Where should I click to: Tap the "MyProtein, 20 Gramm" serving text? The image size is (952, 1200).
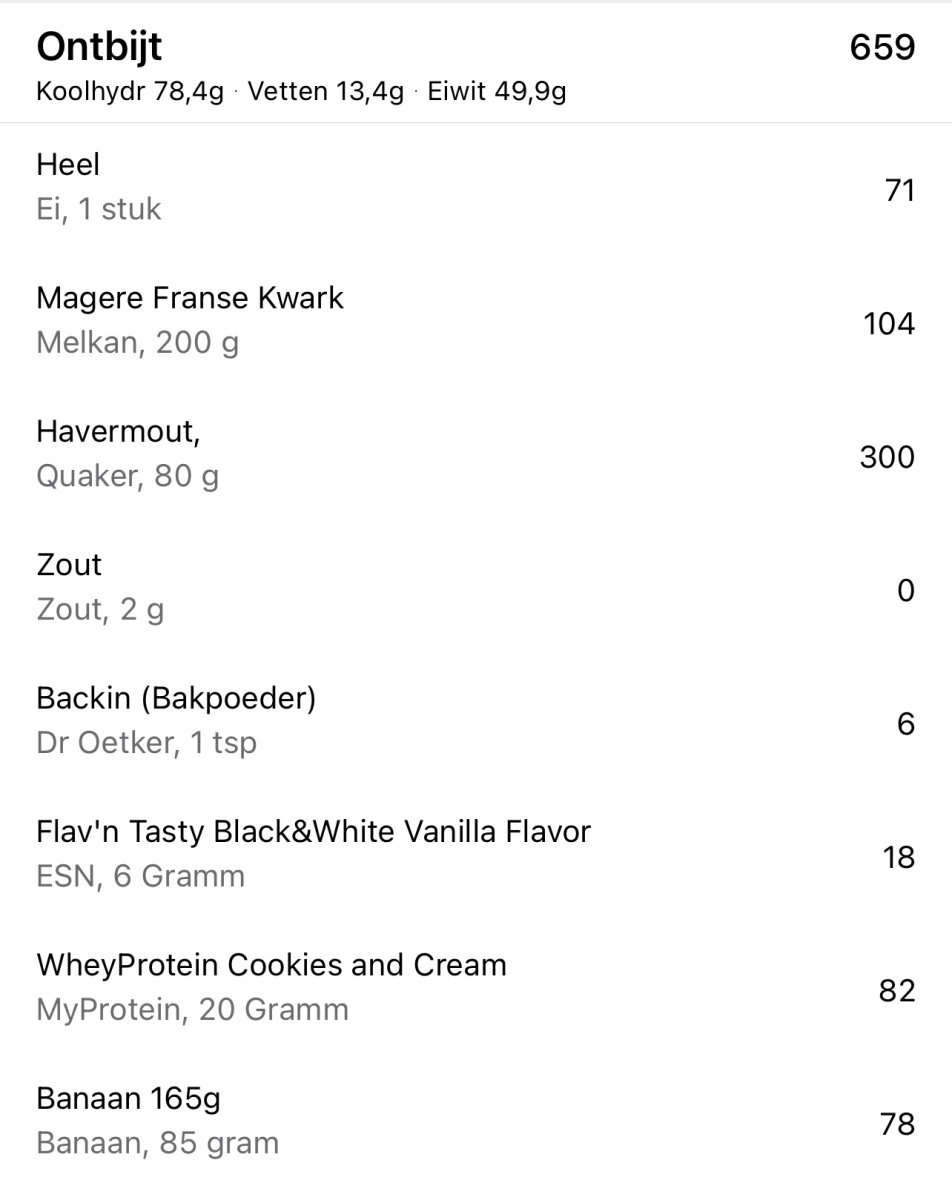click(x=192, y=1010)
